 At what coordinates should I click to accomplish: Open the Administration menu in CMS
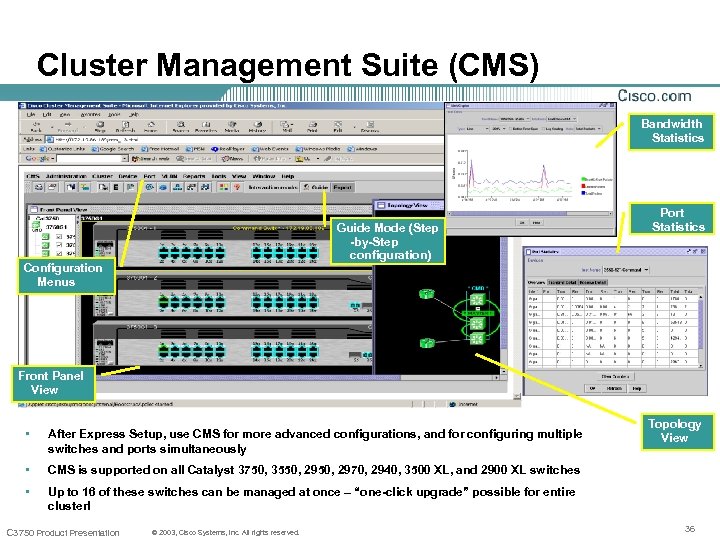pyautogui.click(x=66, y=176)
